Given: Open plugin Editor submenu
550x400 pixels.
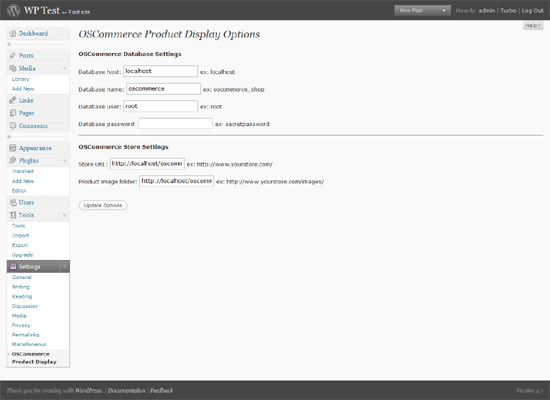Looking at the screenshot, I should click(19, 191).
